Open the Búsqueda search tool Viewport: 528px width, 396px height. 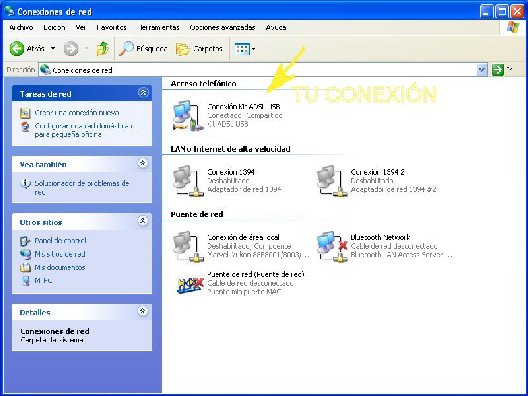143,49
